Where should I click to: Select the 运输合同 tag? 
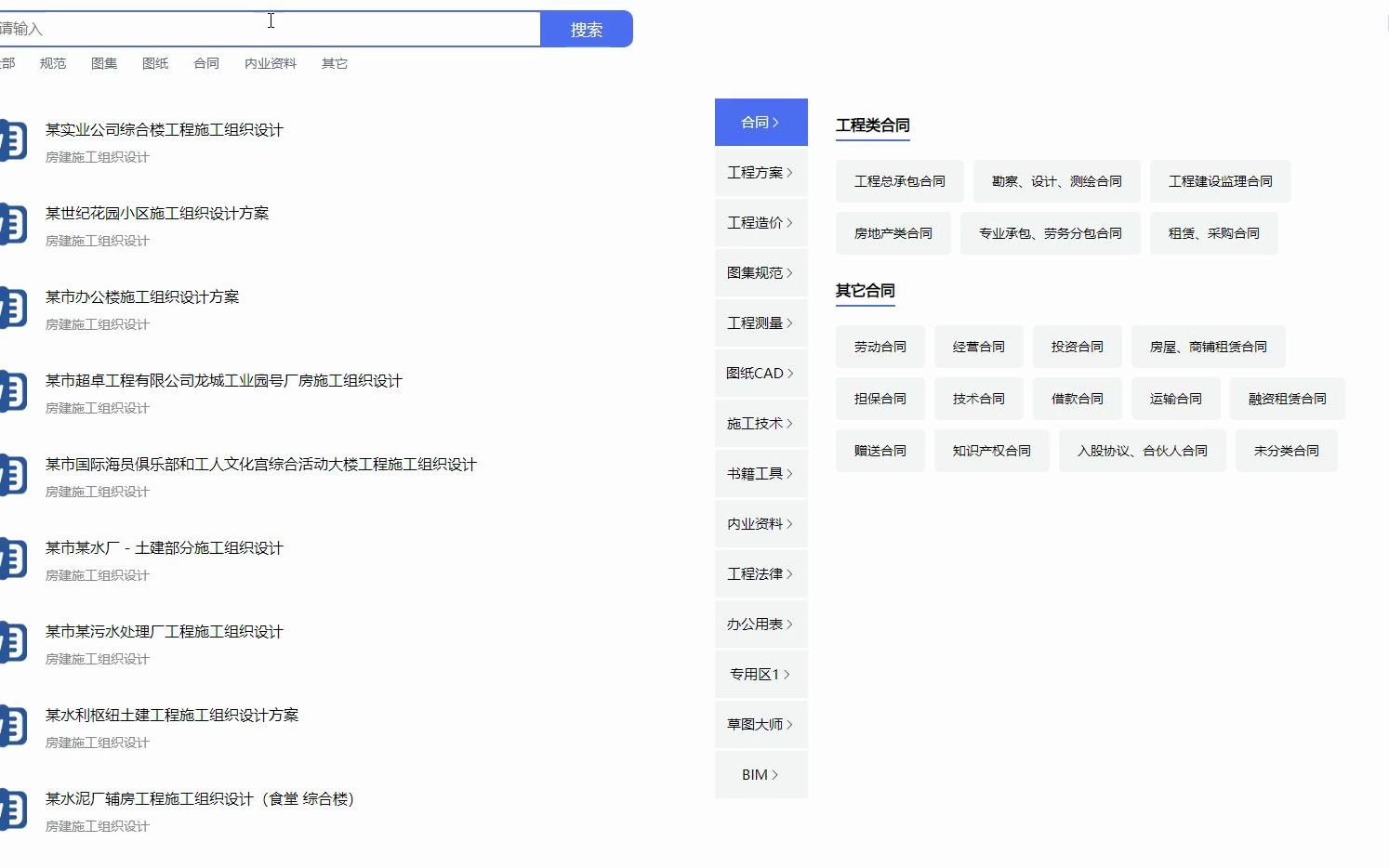pyautogui.click(x=1176, y=399)
